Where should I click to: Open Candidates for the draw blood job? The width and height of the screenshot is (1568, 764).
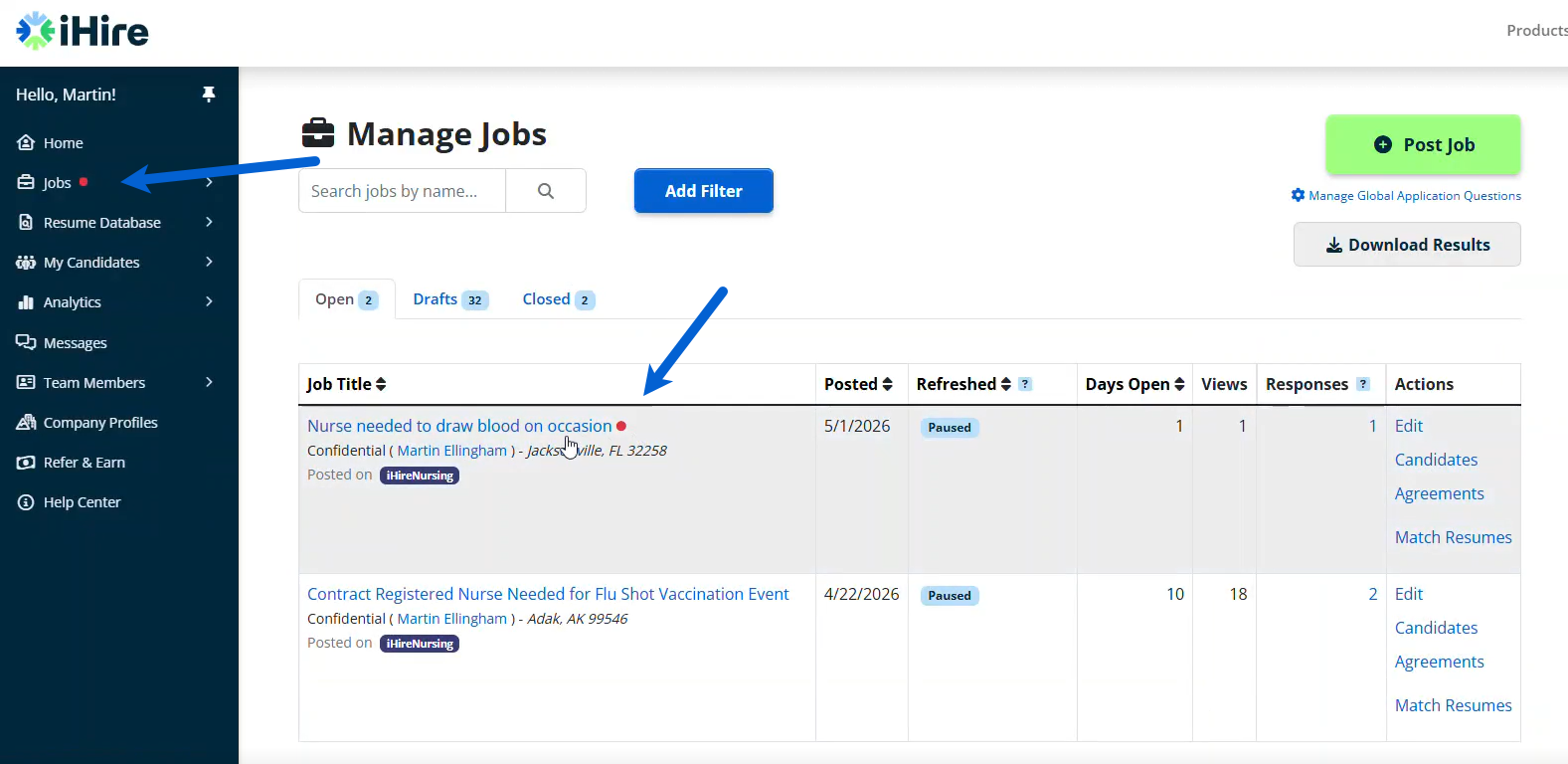(1436, 460)
